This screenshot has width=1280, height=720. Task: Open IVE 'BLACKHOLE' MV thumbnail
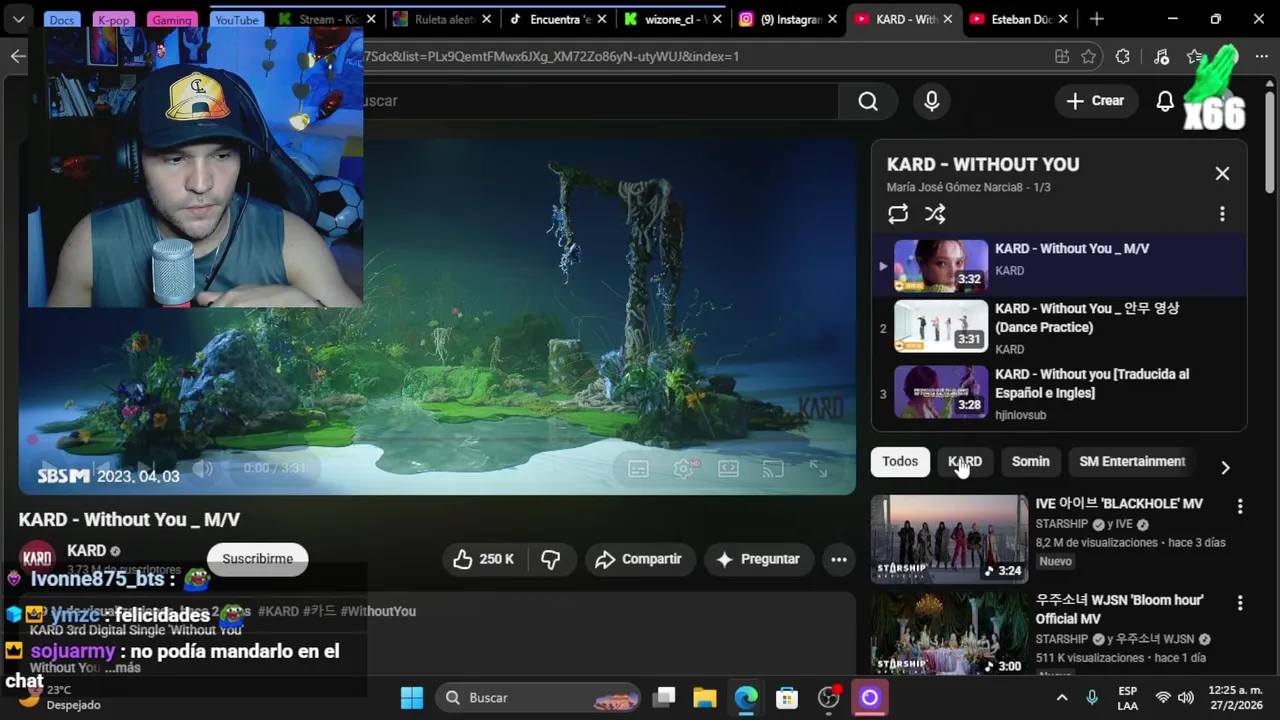[x=949, y=539]
